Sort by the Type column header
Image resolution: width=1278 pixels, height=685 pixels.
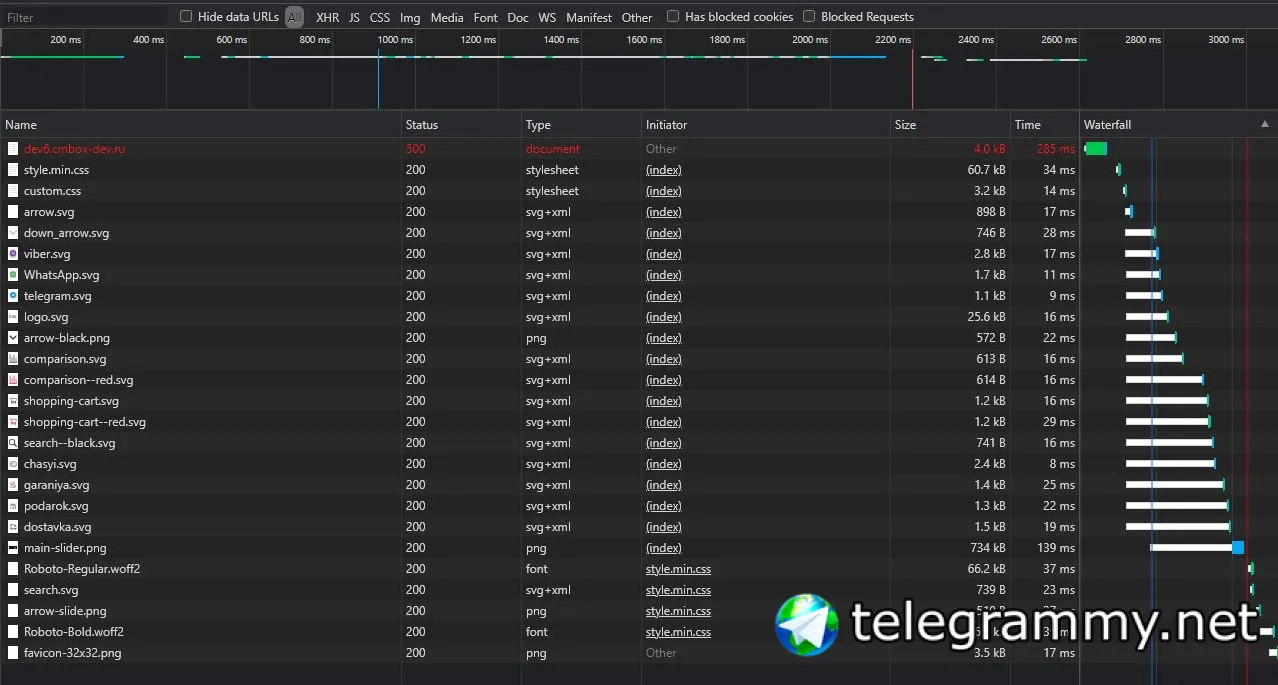pyautogui.click(x=581, y=125)
